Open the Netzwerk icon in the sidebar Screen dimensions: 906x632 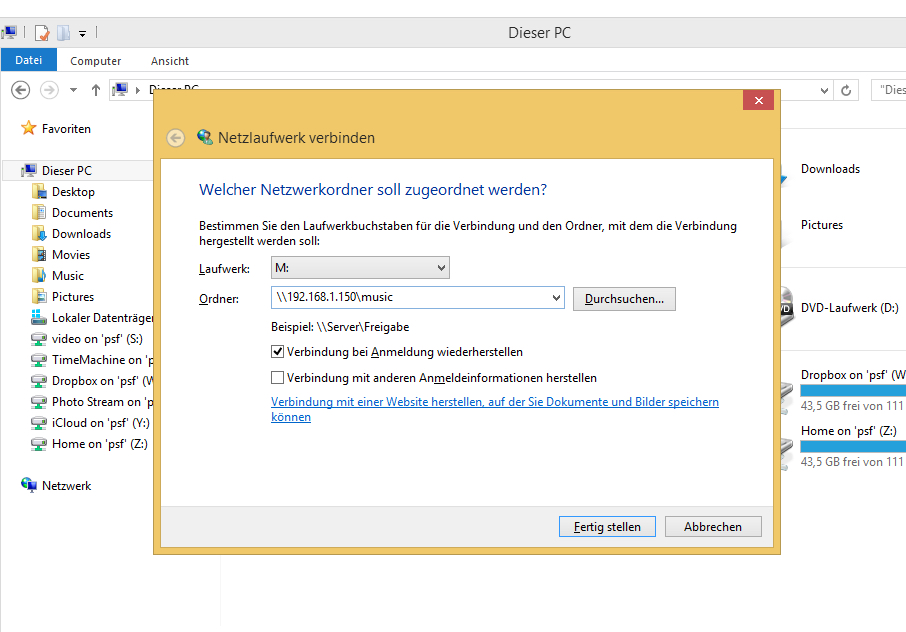pos(29,486)
